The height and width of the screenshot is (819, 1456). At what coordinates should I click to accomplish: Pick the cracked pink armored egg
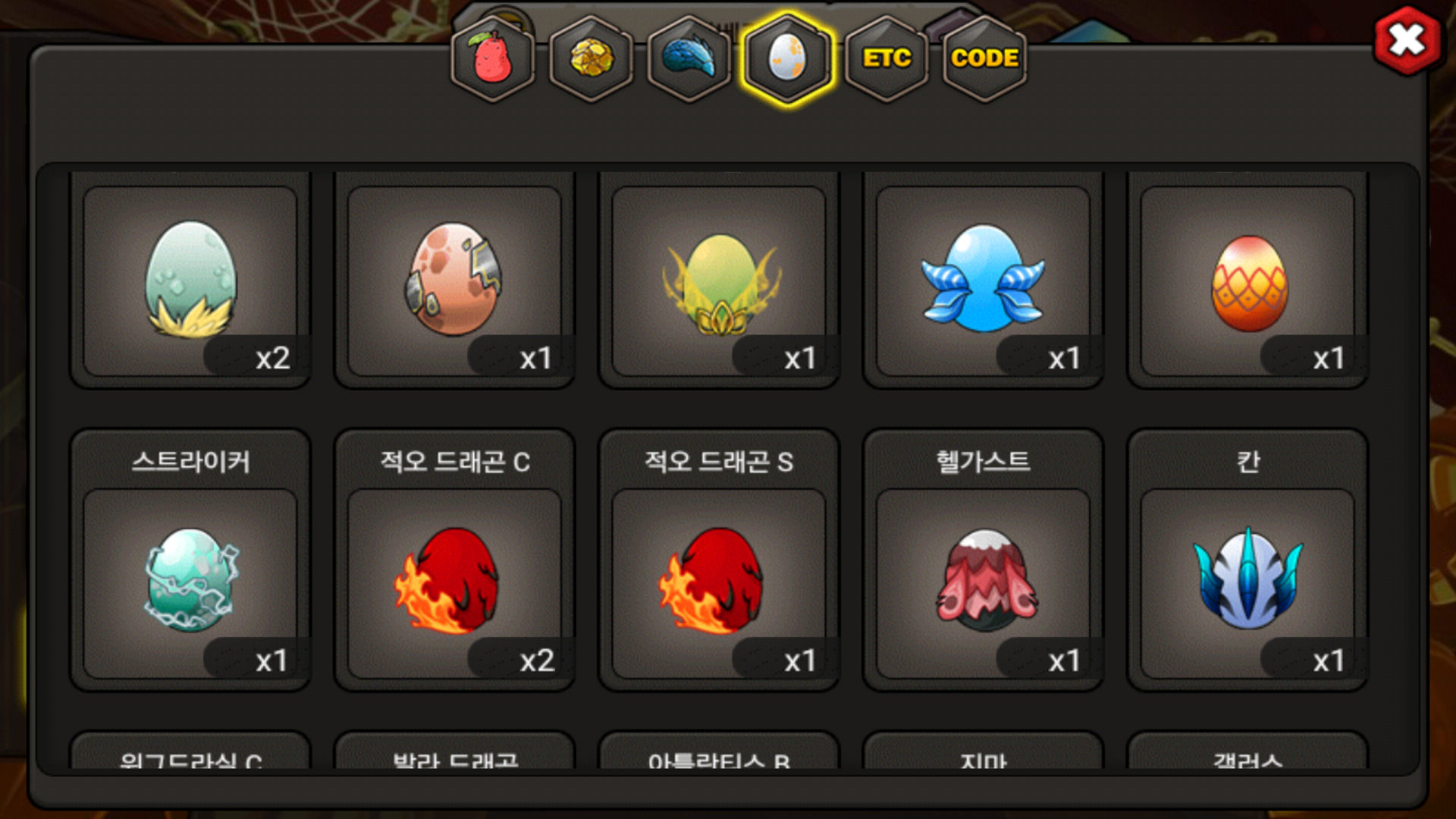(x=455, y=281)
